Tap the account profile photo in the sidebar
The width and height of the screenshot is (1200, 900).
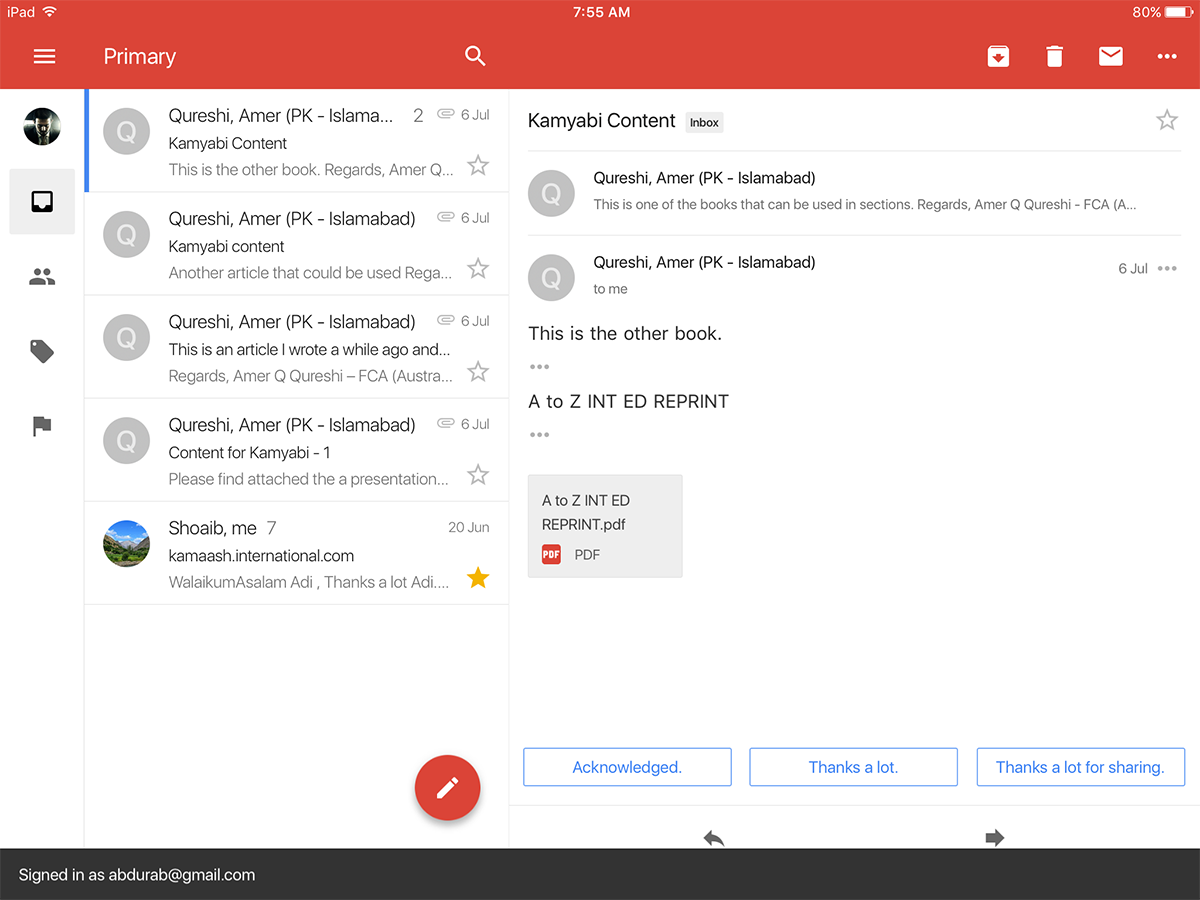42,126
